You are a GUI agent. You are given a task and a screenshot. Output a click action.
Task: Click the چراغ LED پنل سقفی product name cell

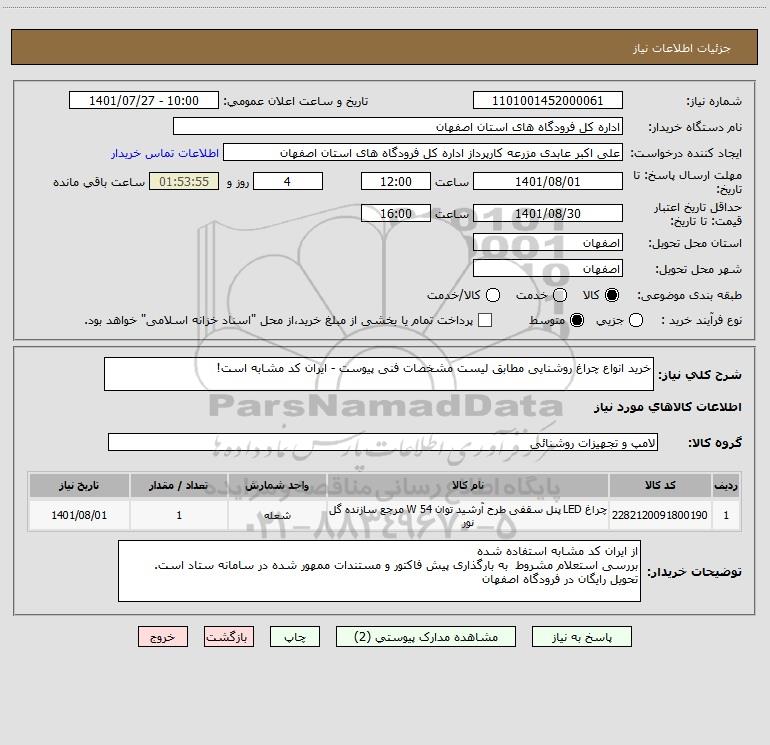468,515
